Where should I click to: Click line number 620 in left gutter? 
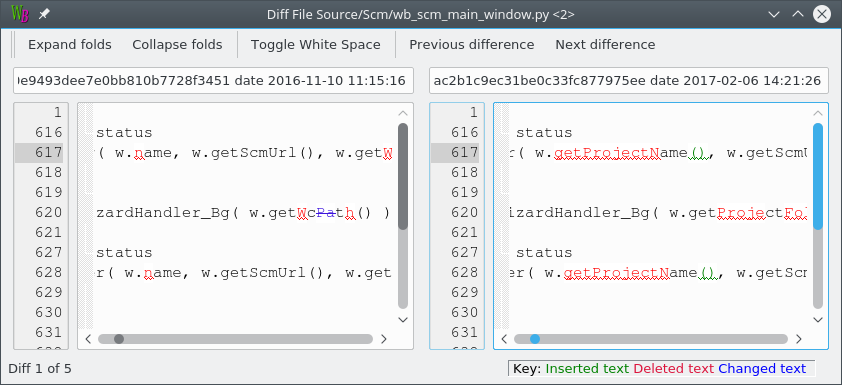click(x=49, y=213)
